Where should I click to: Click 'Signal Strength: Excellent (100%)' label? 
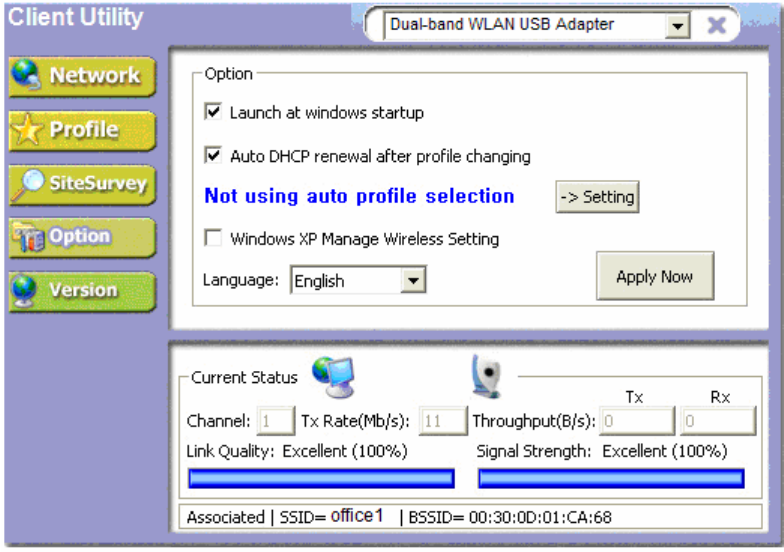pos(602,452)
